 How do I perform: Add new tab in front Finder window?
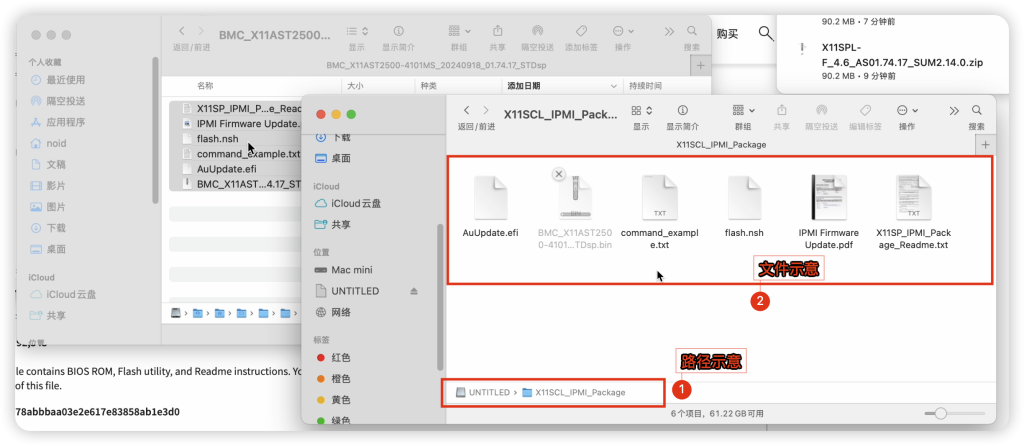pos(985,144)
